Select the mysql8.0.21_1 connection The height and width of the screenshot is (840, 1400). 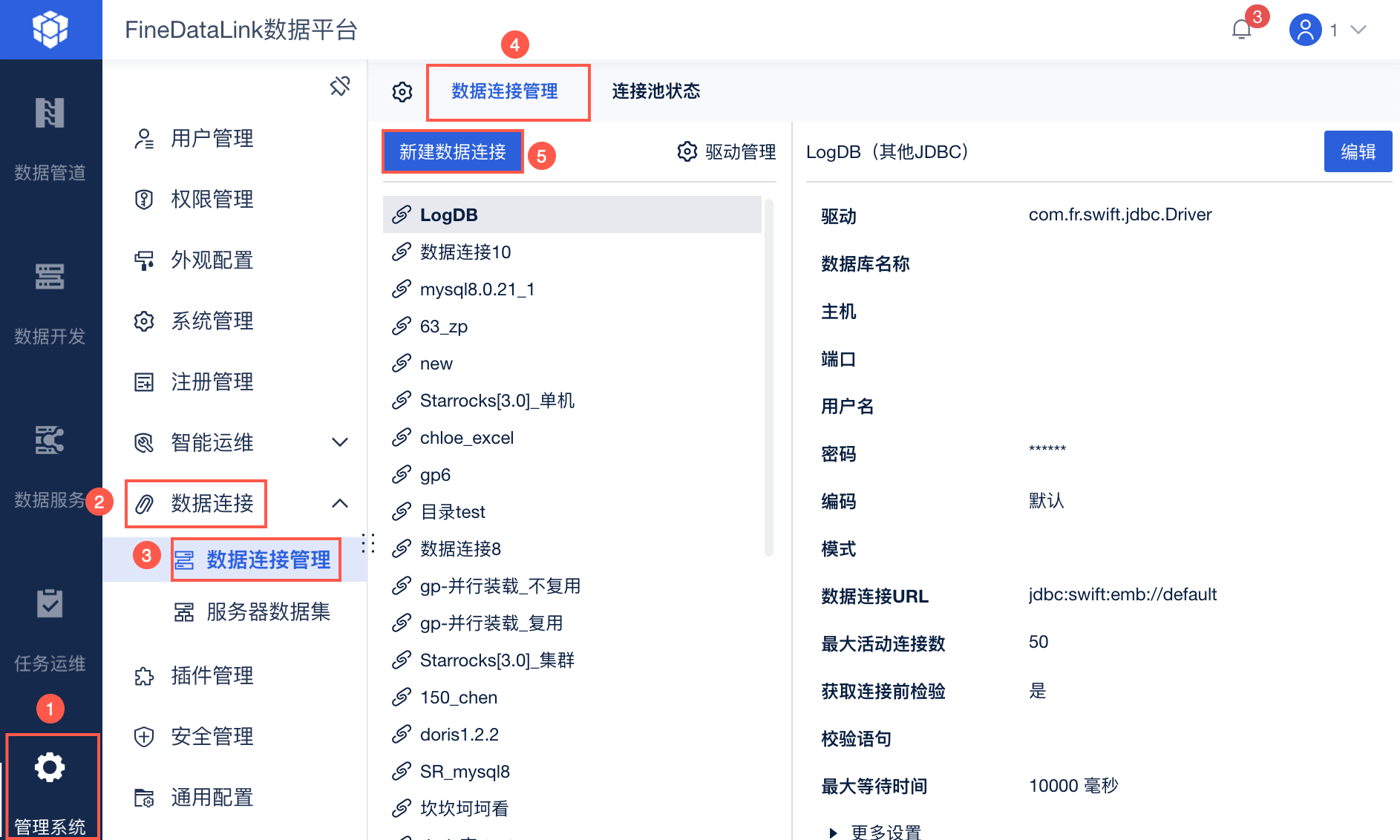(x=572, y=289)
